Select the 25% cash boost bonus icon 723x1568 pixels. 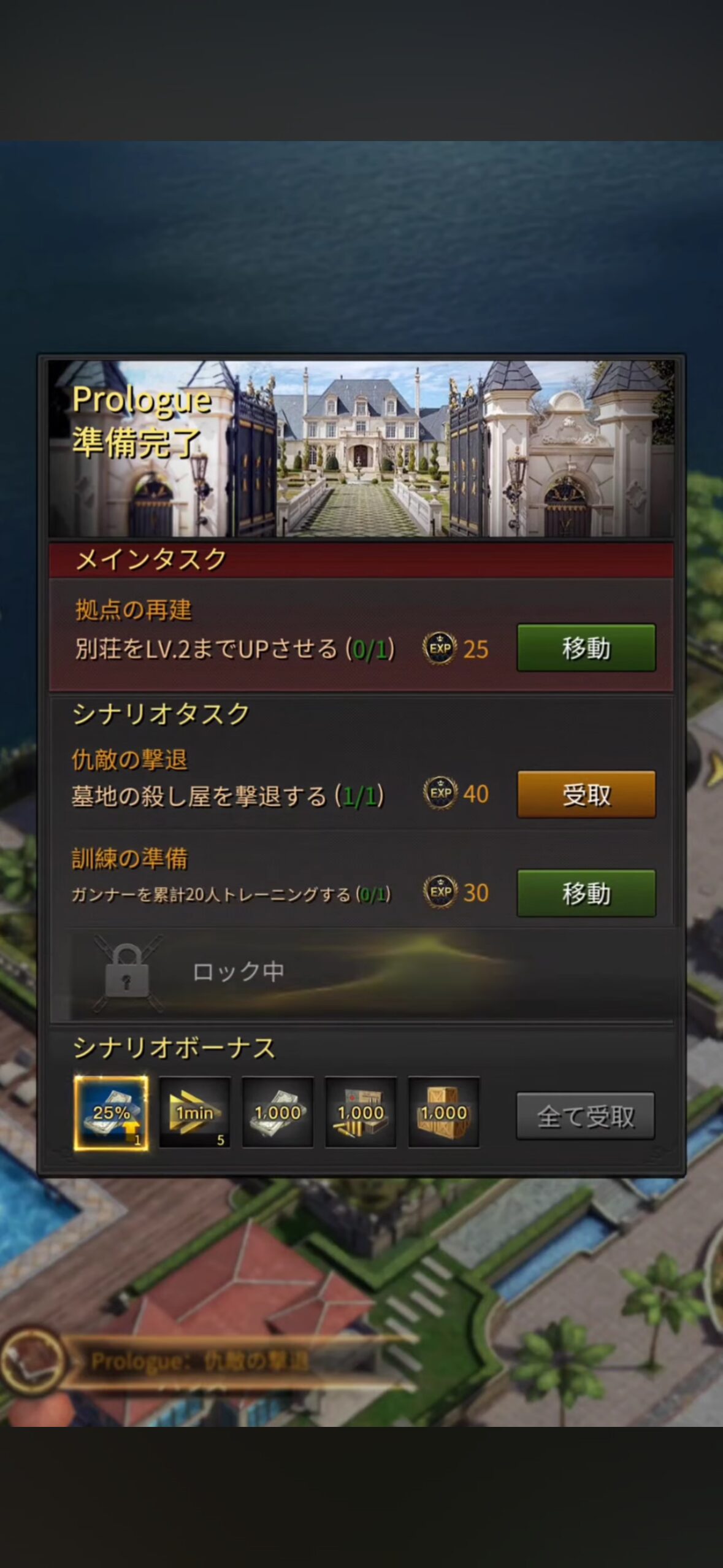pyautogui.click(x=111, y=1112)
